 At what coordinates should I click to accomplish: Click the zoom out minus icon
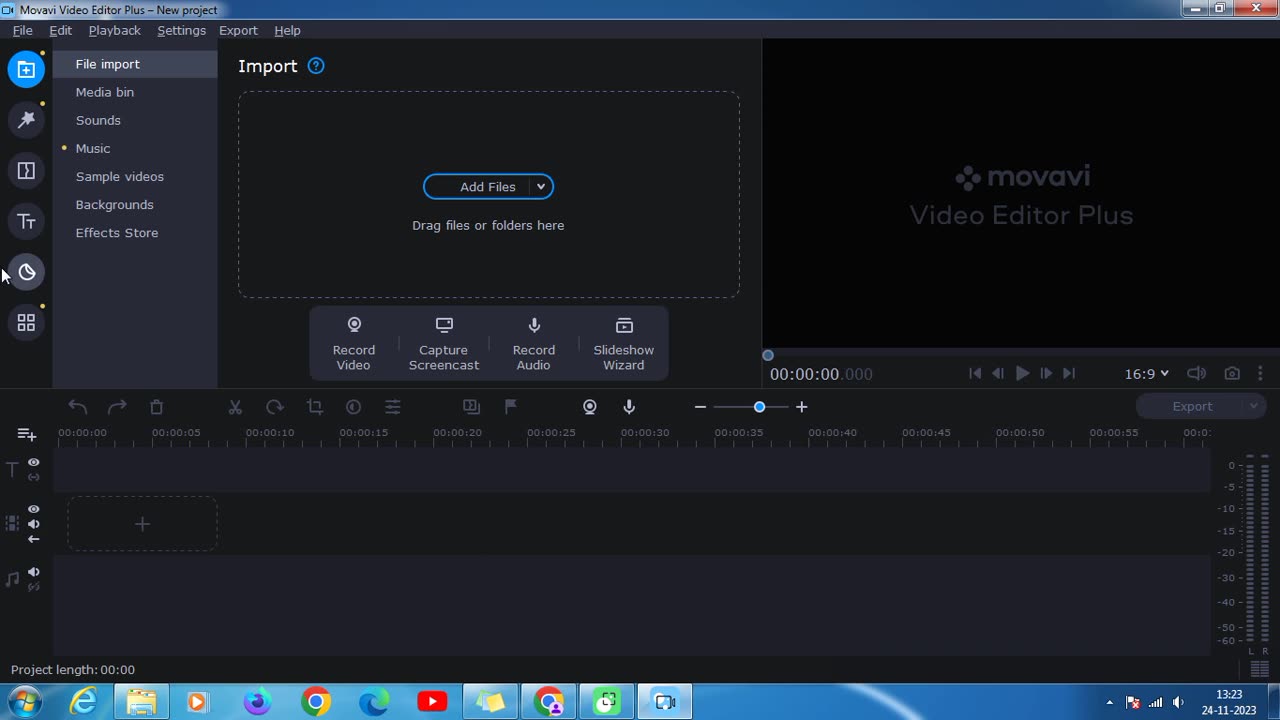pos(700,407)
